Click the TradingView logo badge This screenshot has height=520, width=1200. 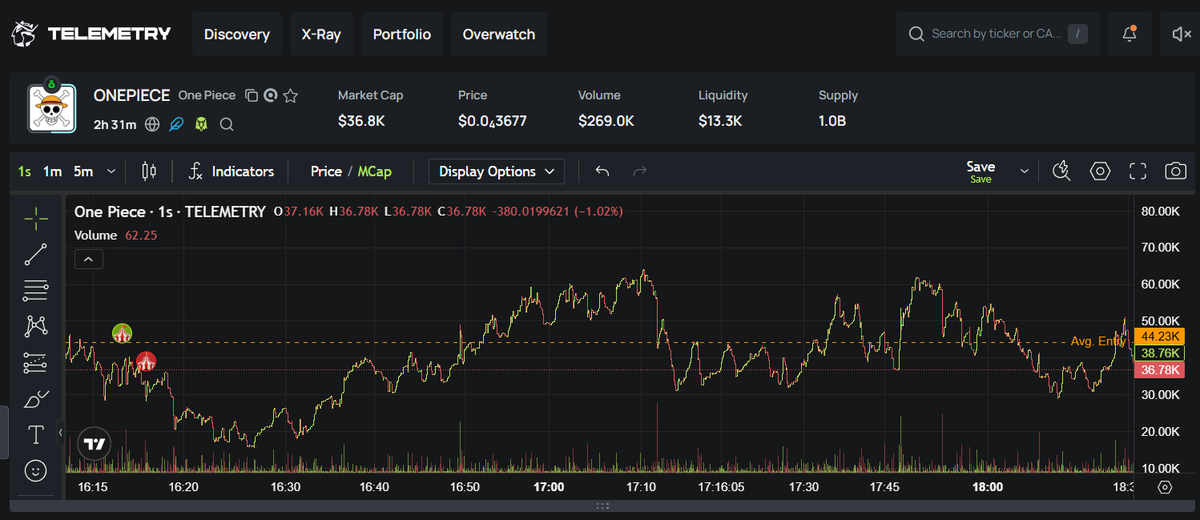tap(95, 444)
